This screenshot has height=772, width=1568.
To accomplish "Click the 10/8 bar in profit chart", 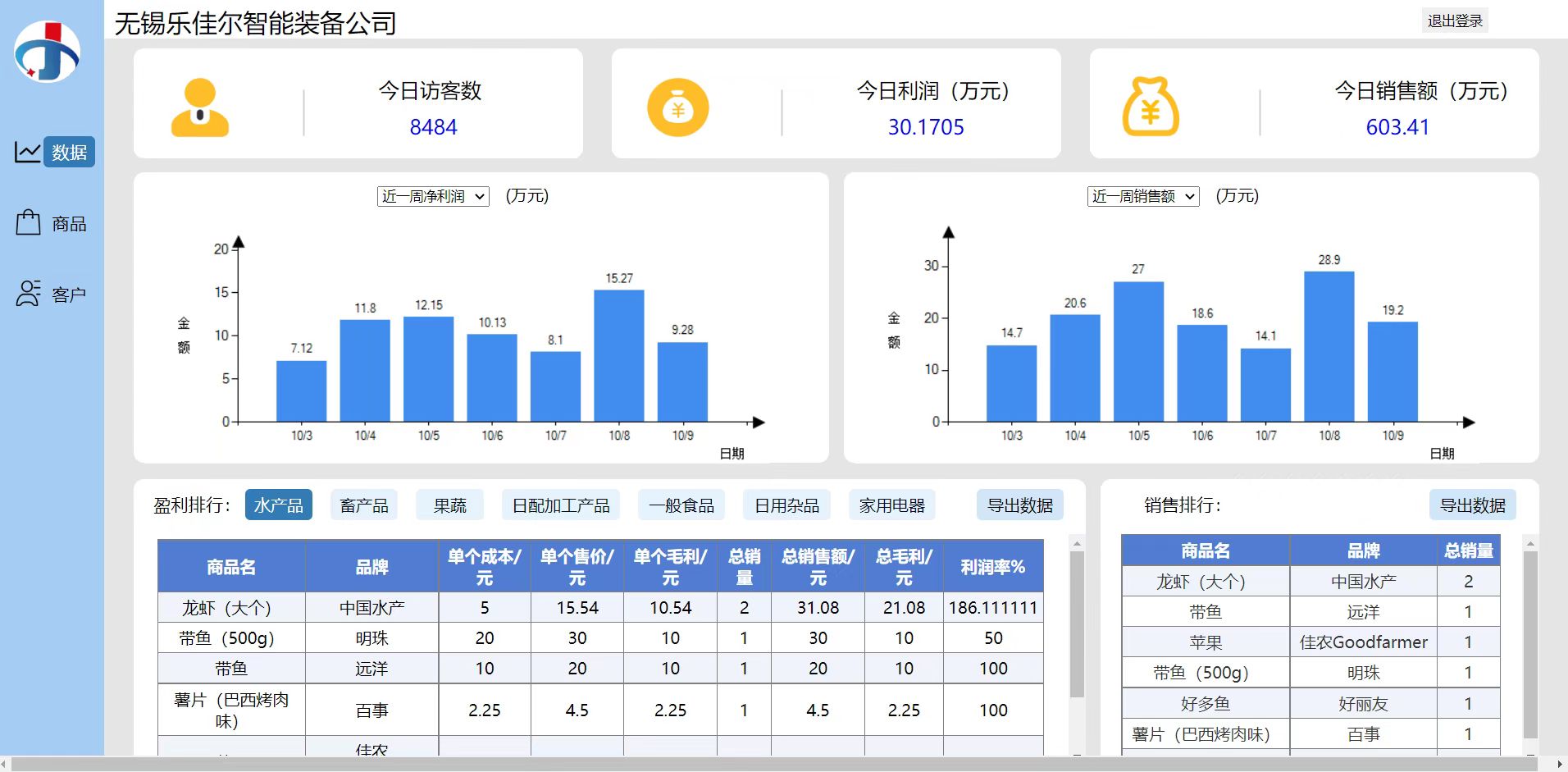I will (618, 356).
